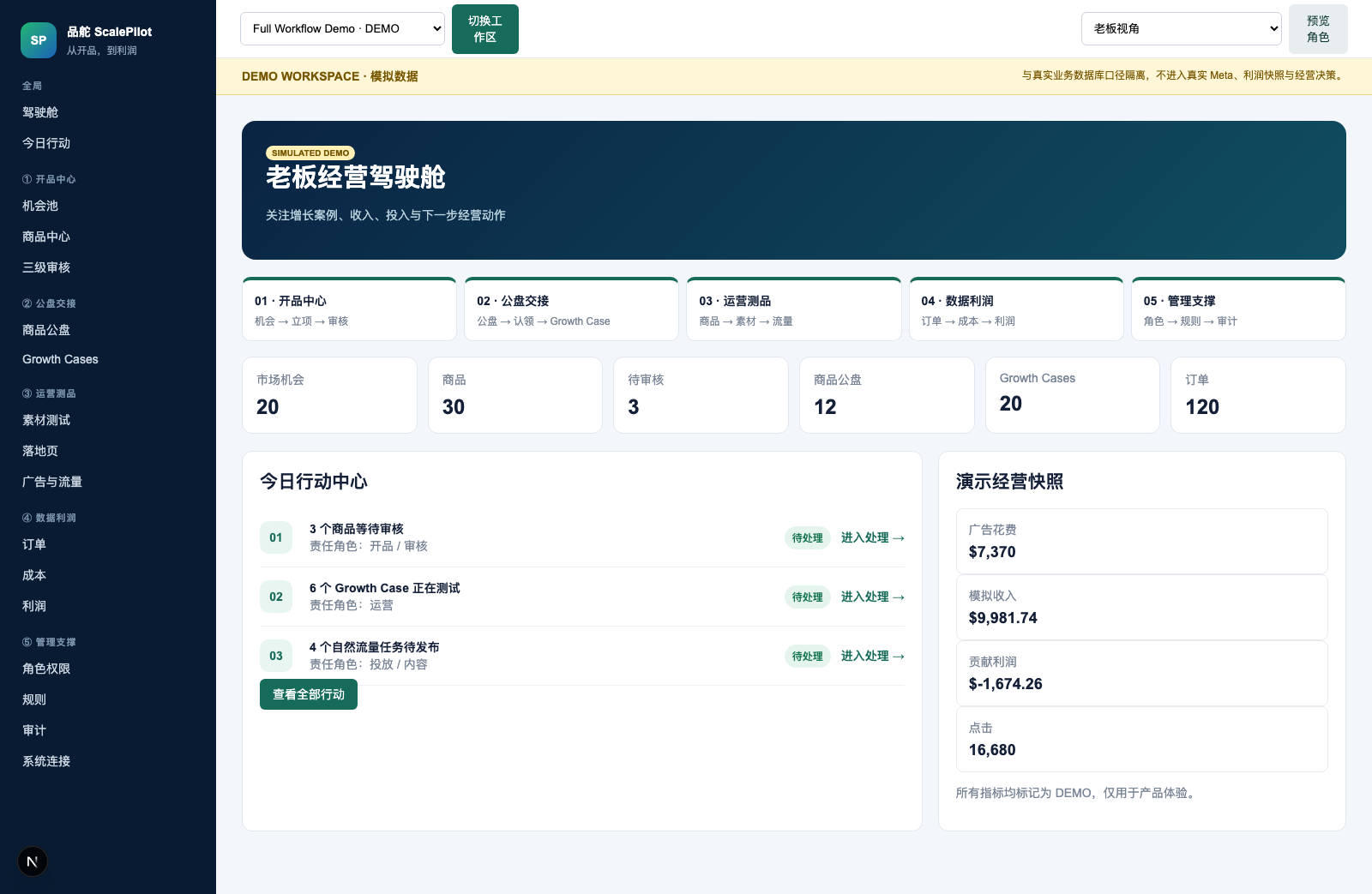Click 进入处理 for 3 个商品等待审核
Screen dimensions: 1372x894
coord(873,537)
